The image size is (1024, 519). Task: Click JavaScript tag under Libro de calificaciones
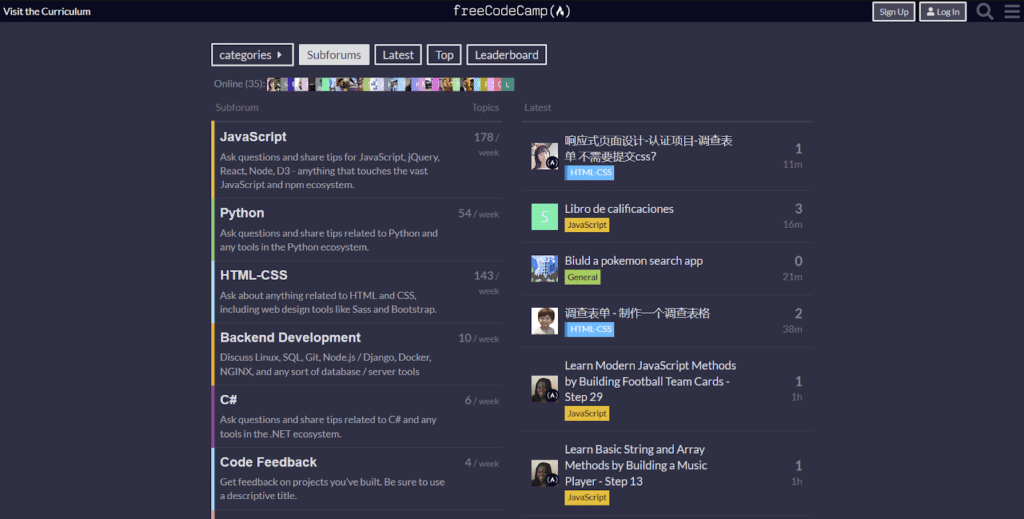click(x=586, y=225)
